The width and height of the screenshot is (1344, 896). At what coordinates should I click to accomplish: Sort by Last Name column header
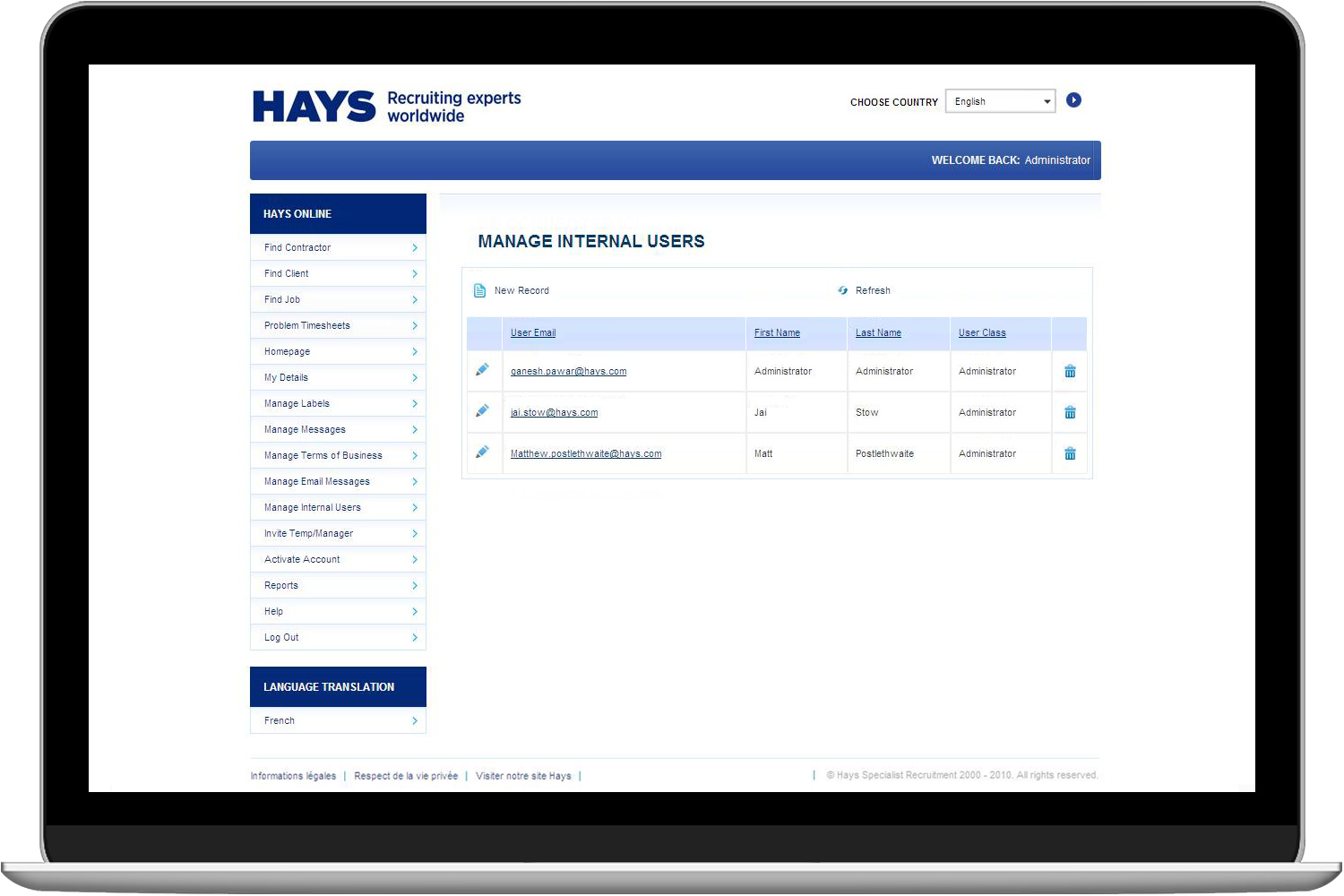(878, 332)
